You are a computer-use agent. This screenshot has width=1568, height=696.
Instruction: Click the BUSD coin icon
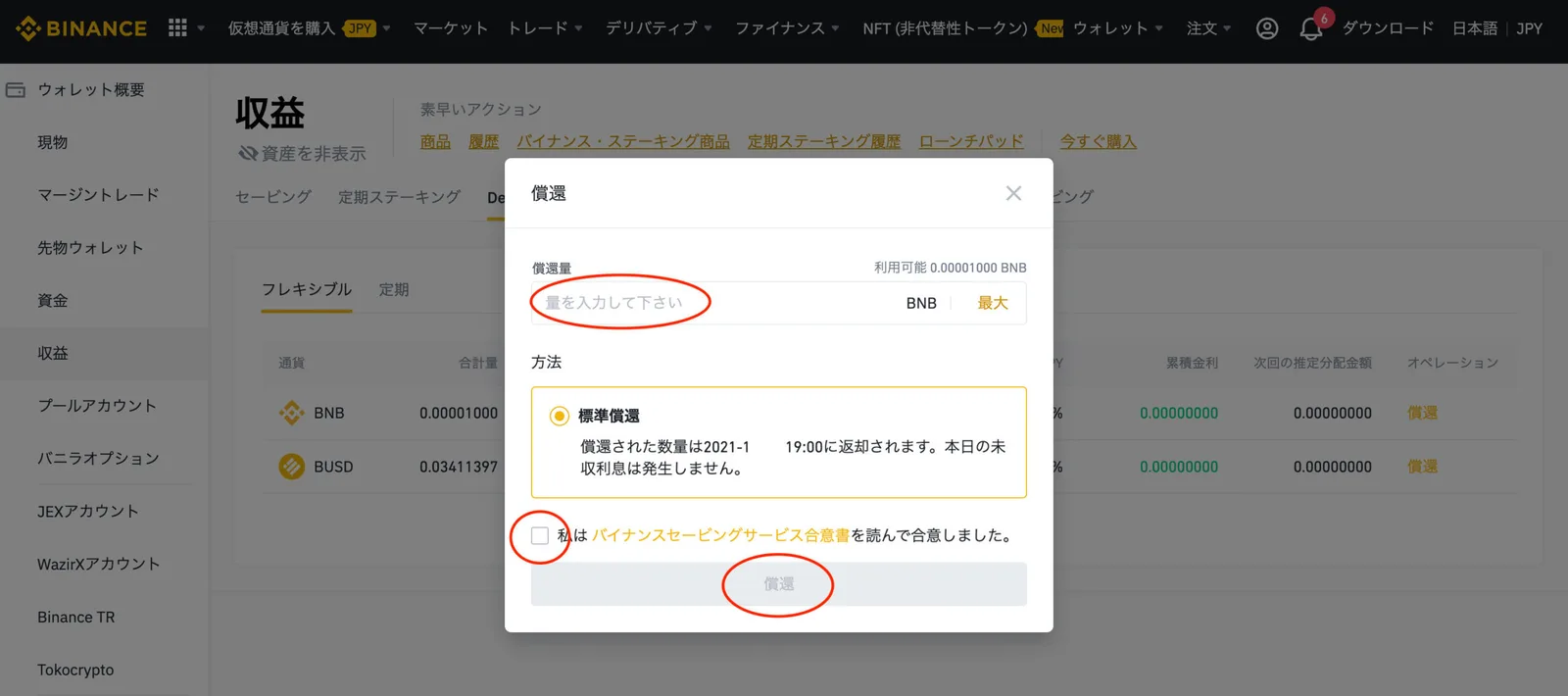(x=291, y=467)
